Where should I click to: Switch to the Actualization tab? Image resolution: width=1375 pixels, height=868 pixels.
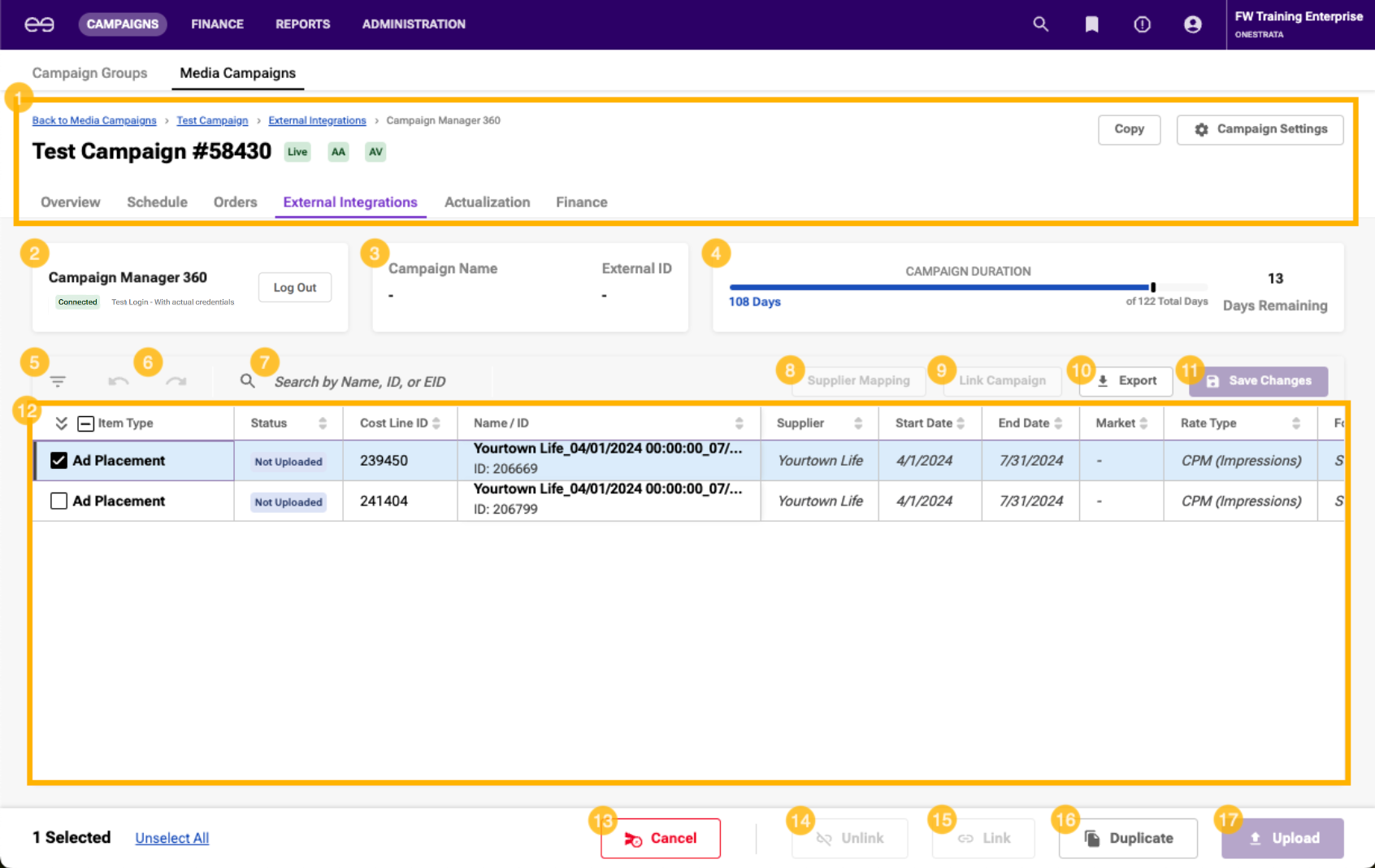(x=487, y=202)
